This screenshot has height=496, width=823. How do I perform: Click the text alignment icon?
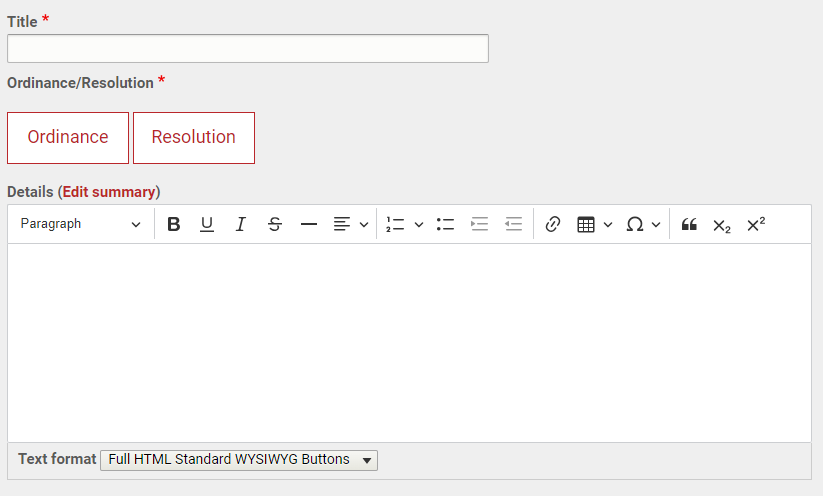click(x=342, y=224)
